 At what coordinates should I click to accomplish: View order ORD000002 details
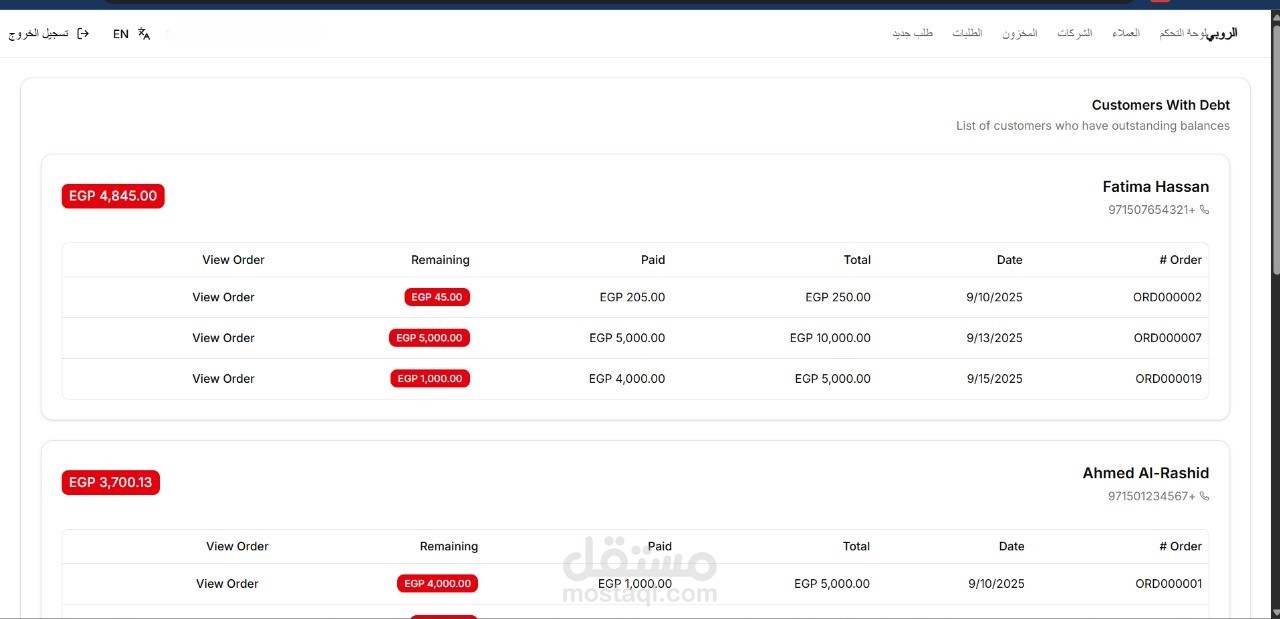pyautogui.click(x=224, y=297)
